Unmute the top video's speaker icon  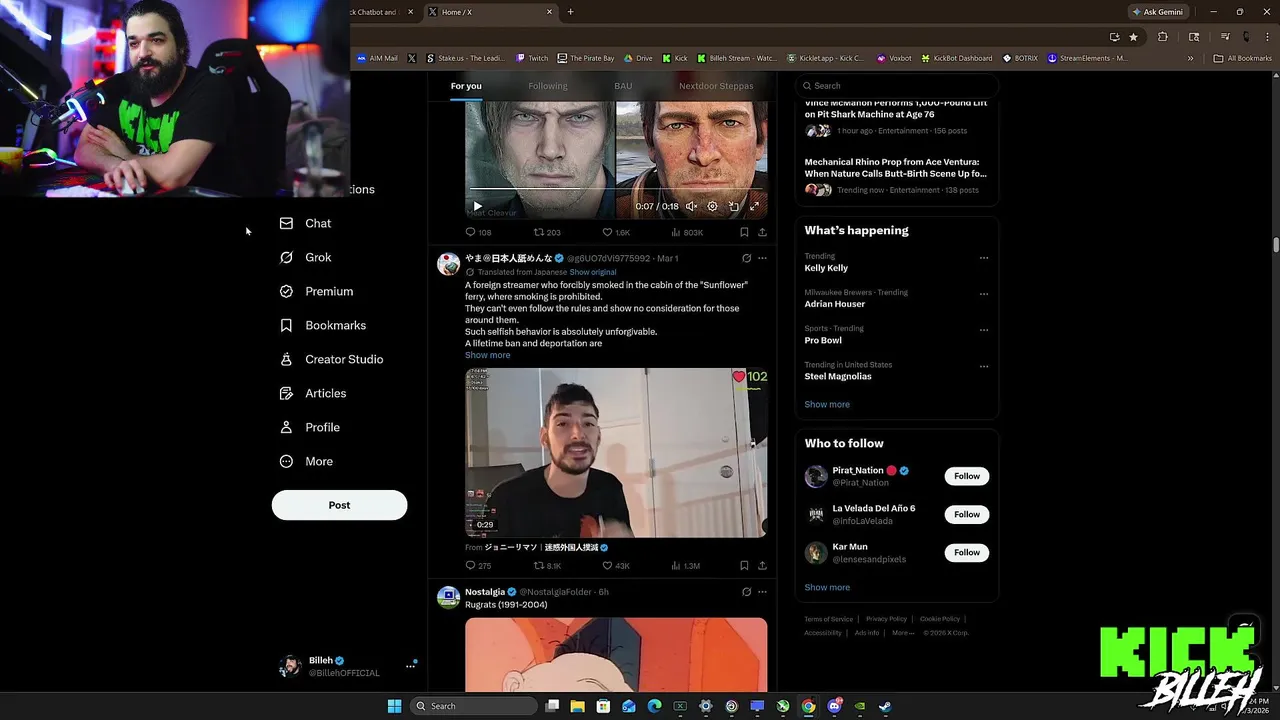pos(691,206)
